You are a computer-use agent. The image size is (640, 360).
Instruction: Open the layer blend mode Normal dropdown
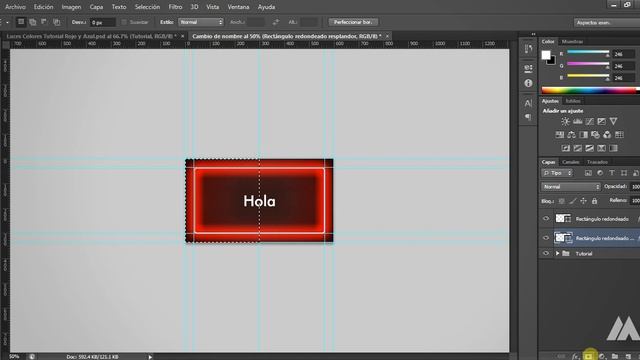(x=571, y=187)
